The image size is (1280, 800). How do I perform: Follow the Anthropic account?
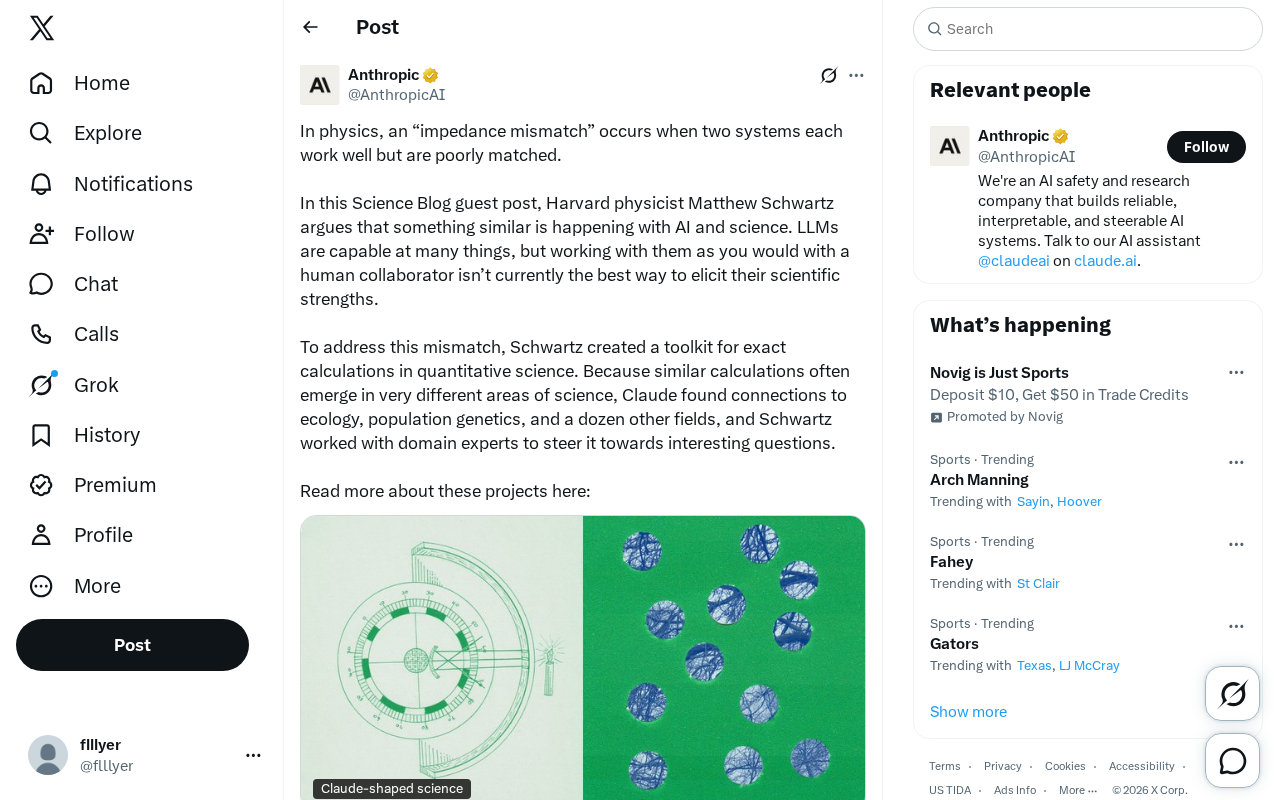coord(1206,147)
